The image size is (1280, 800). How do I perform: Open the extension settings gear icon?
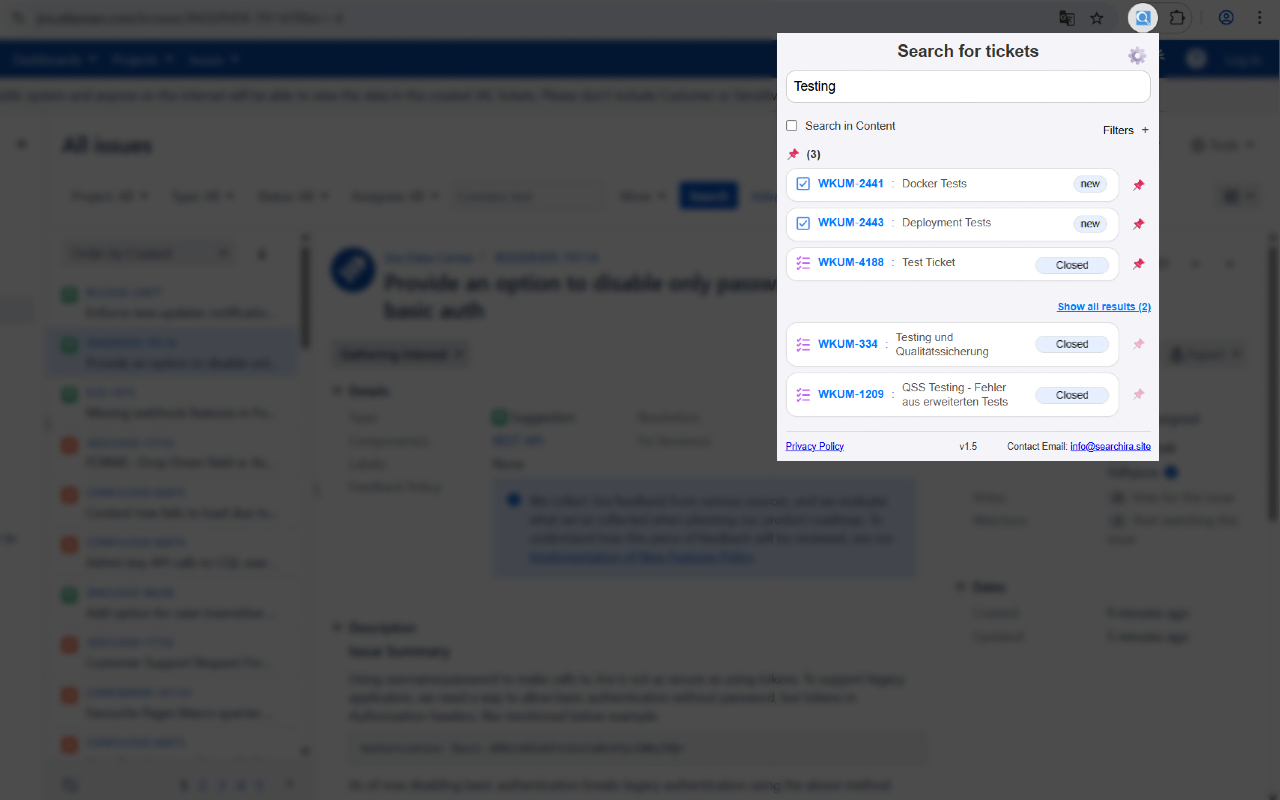pyautogui.click(x=1137, y=55)
